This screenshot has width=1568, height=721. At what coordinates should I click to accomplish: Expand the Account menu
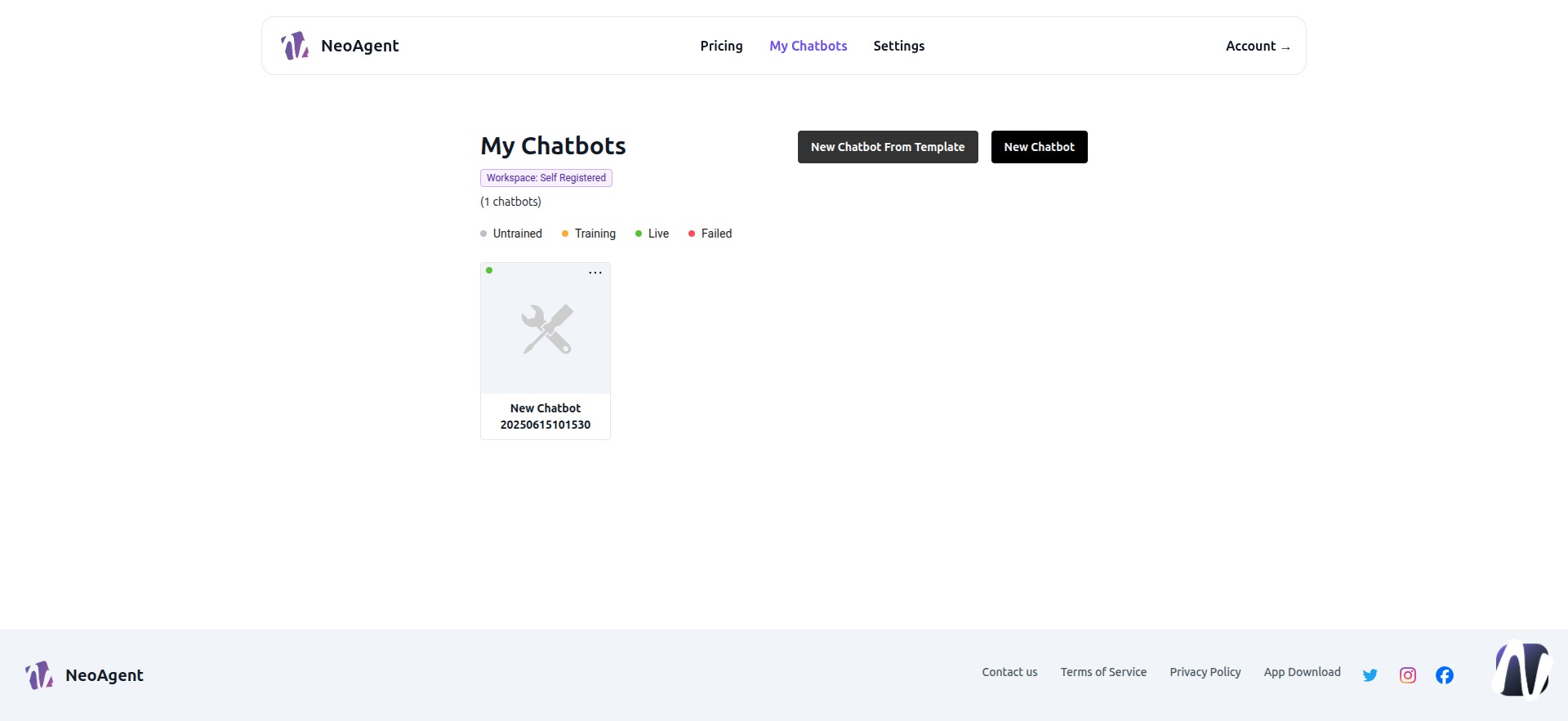(1258, 46)
